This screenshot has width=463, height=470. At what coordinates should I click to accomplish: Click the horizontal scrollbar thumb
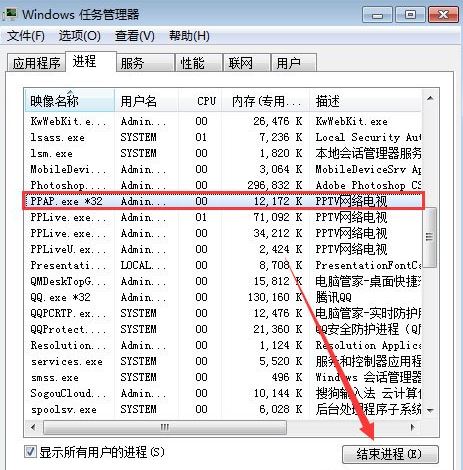[x=165, y=427]
